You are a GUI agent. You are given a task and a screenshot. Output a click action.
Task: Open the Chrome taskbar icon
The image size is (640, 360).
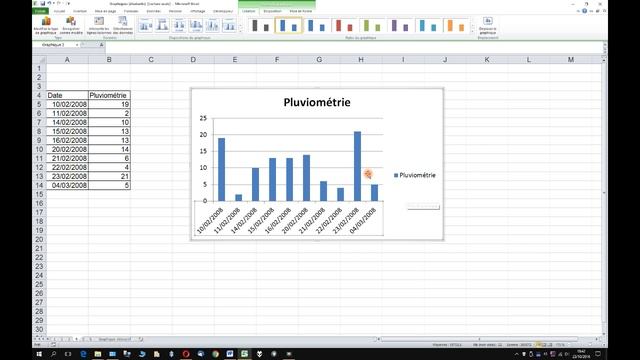pyautogui.click(x=215, y=354)
